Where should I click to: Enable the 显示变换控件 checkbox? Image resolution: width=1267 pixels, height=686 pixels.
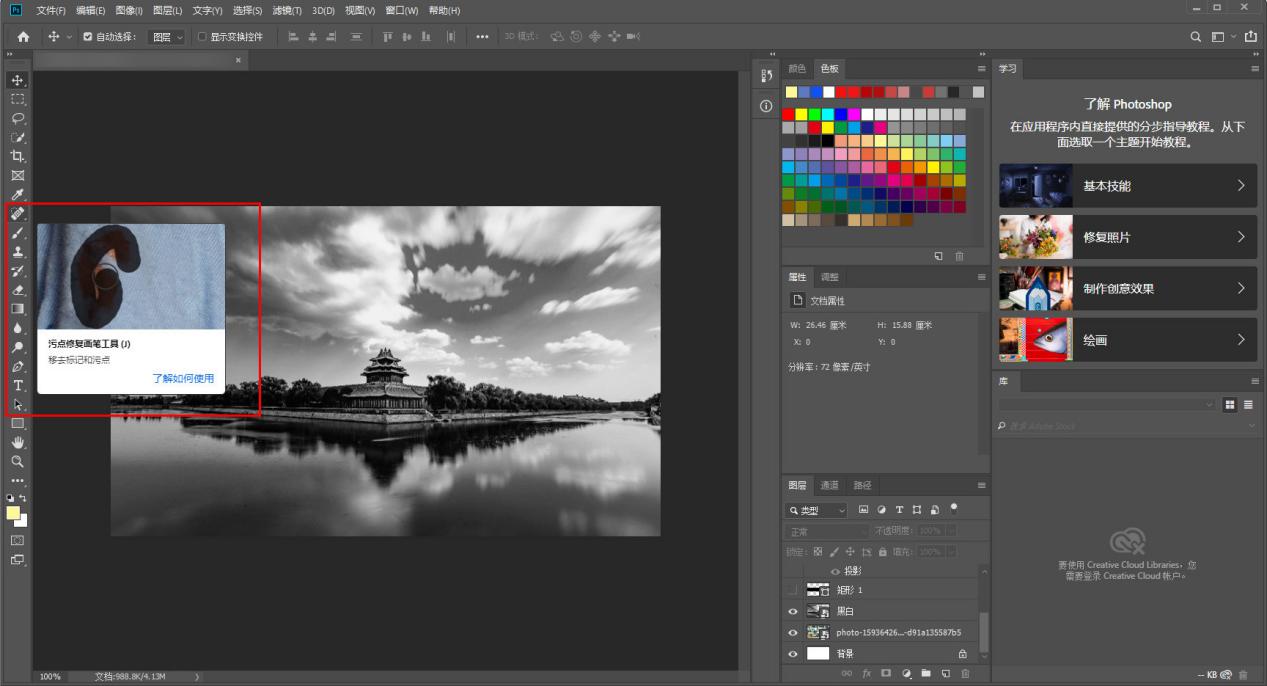coord(202,37)
